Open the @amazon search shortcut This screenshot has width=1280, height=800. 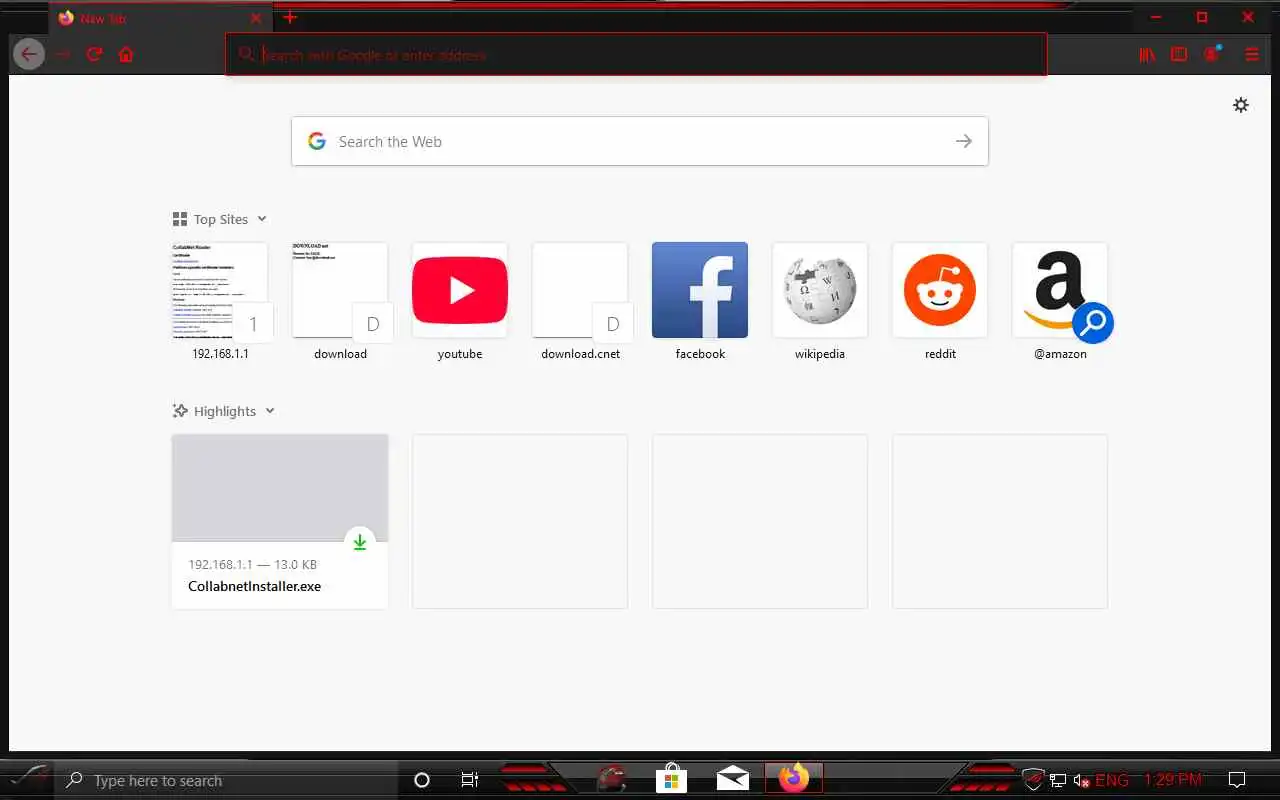point(1060,301)
